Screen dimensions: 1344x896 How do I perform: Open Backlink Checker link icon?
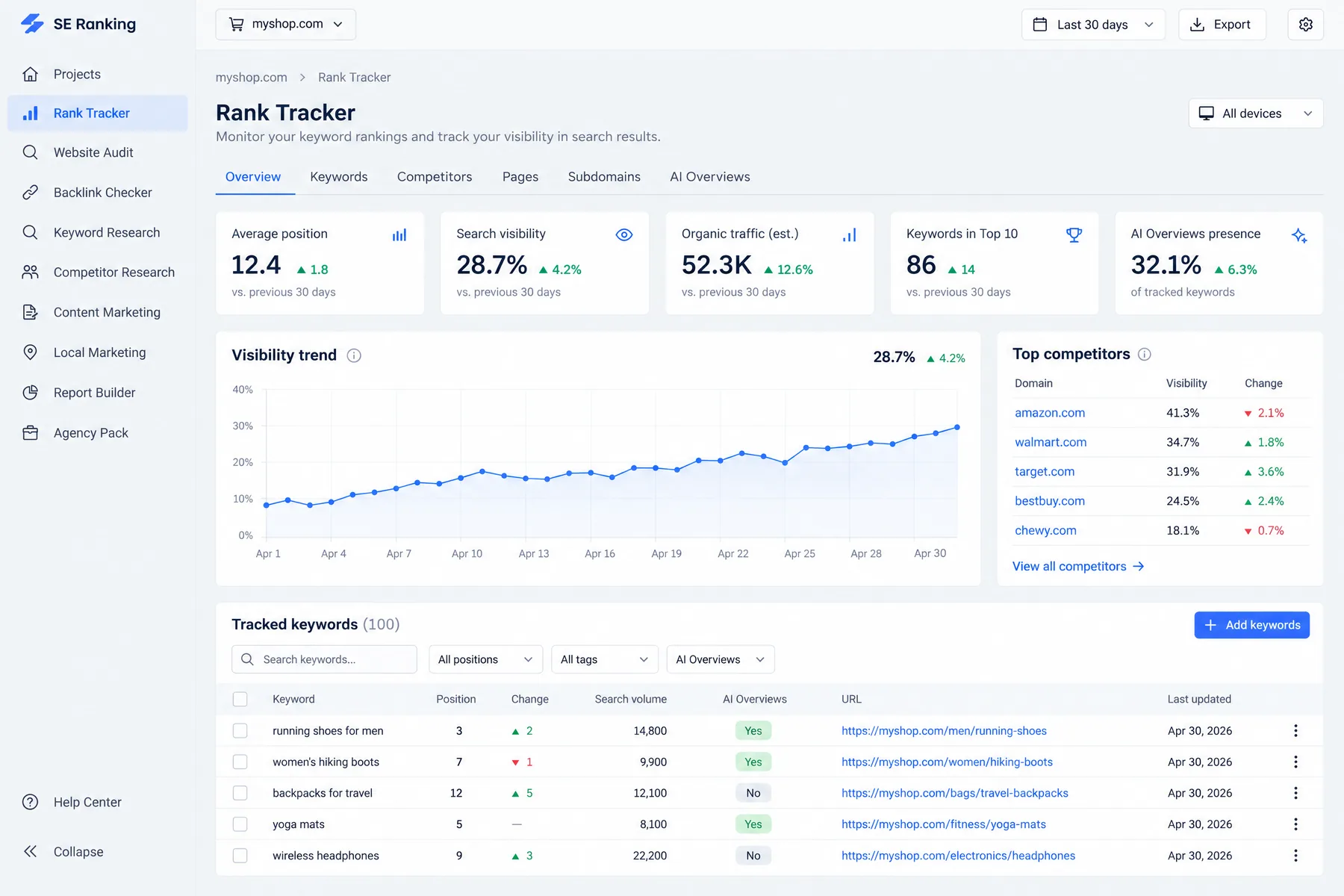point(31,193)
